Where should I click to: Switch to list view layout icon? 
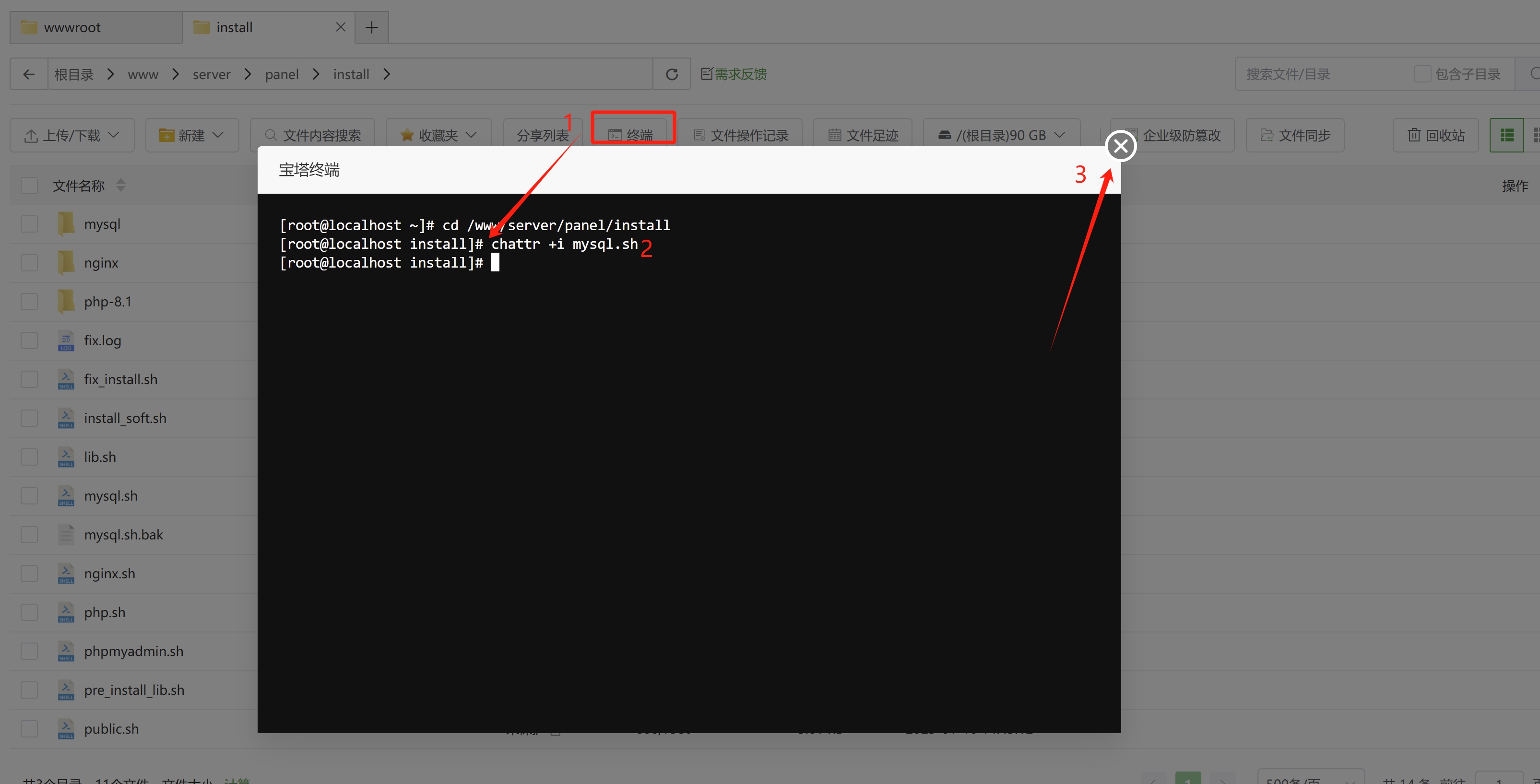click(x=1506, y=136)
